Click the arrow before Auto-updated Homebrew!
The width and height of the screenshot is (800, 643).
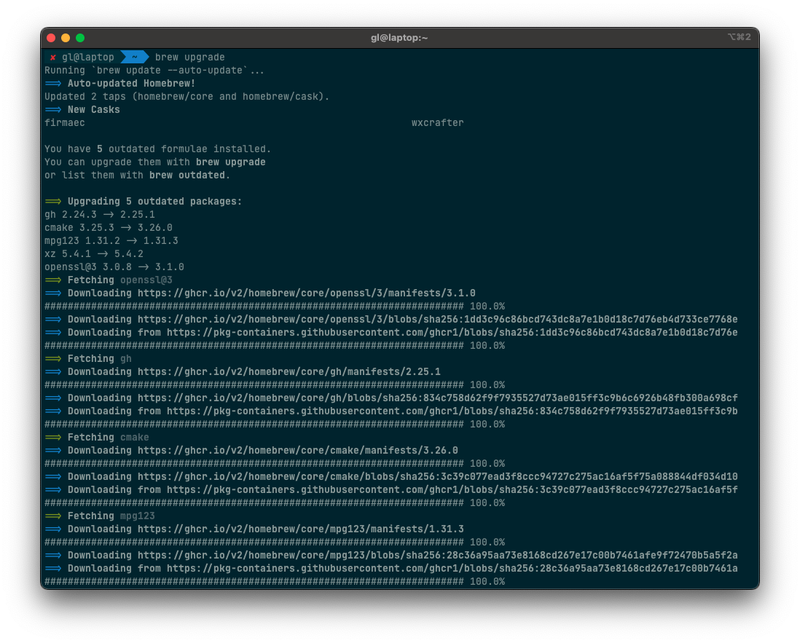[x=54, y=83]
